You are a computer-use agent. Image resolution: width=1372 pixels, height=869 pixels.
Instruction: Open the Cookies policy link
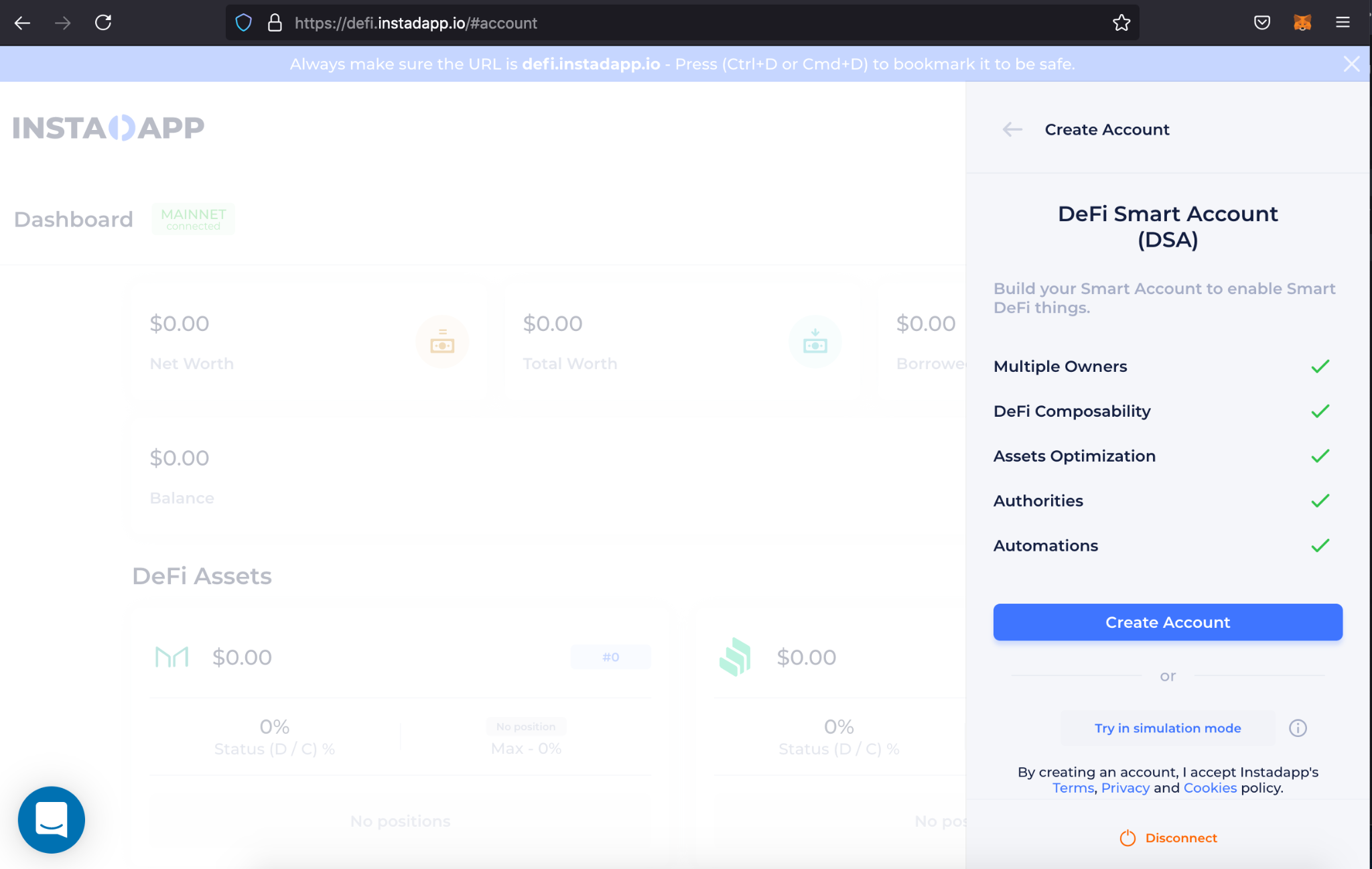tap(1210, 788)
